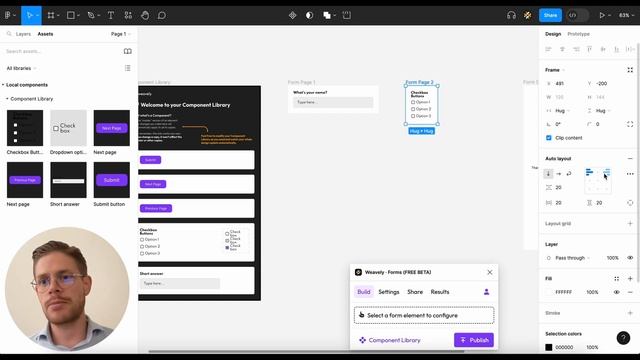The image size is (640, 360).
Task: Open the Weavely Results tab
Action: [440, 292]
